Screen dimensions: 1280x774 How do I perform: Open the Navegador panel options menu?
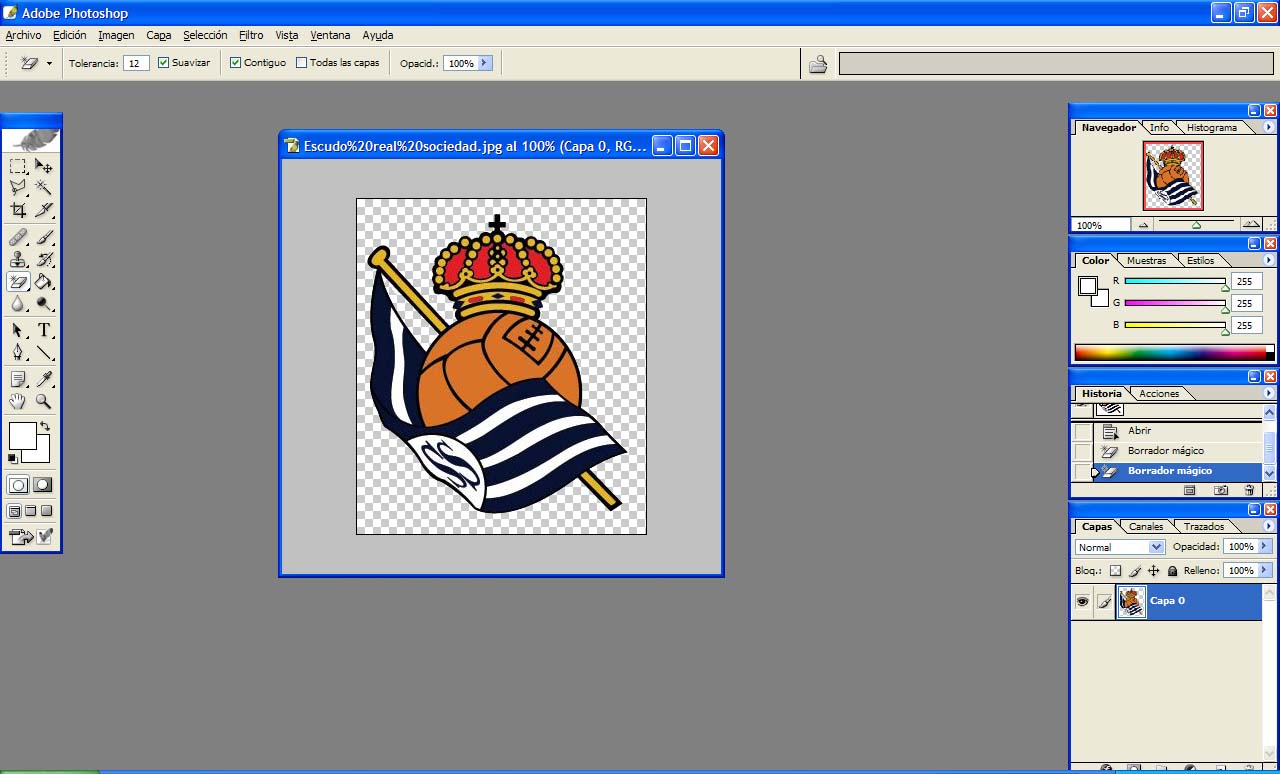click(1269, 128)
